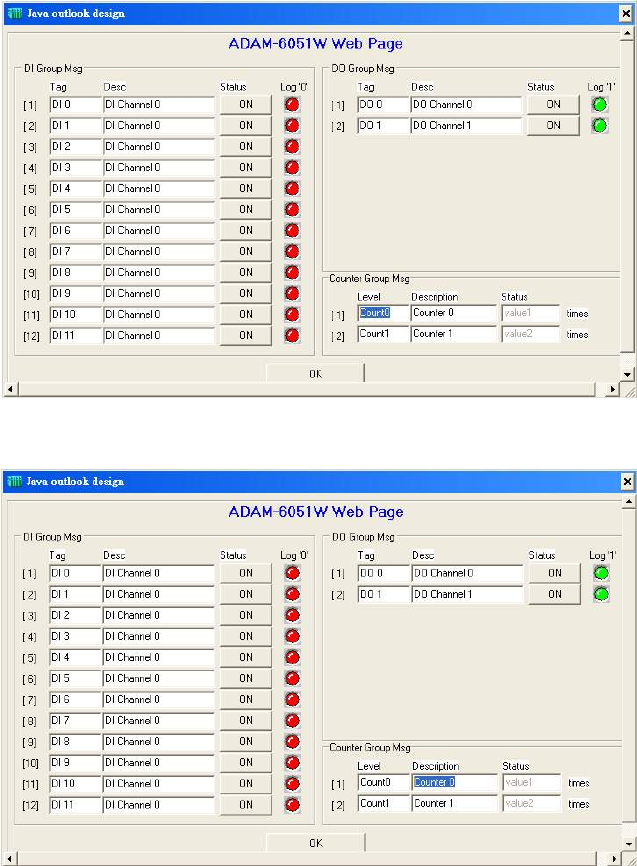Click the red LED for DI 2 in upper window

pos(292,146)
